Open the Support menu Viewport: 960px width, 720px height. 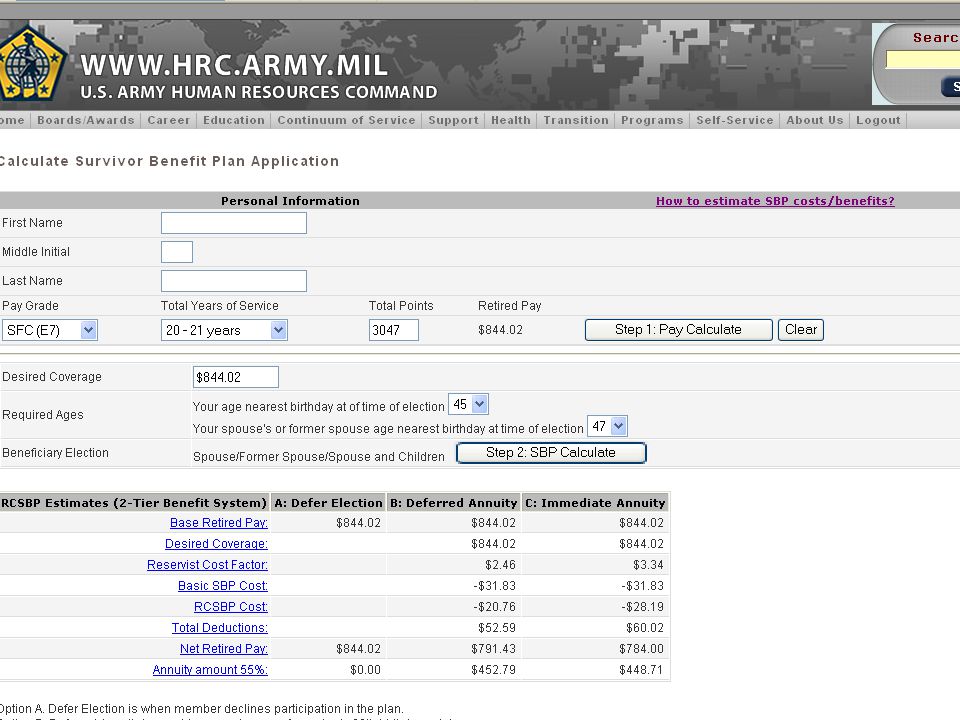[x=454, y=120]
